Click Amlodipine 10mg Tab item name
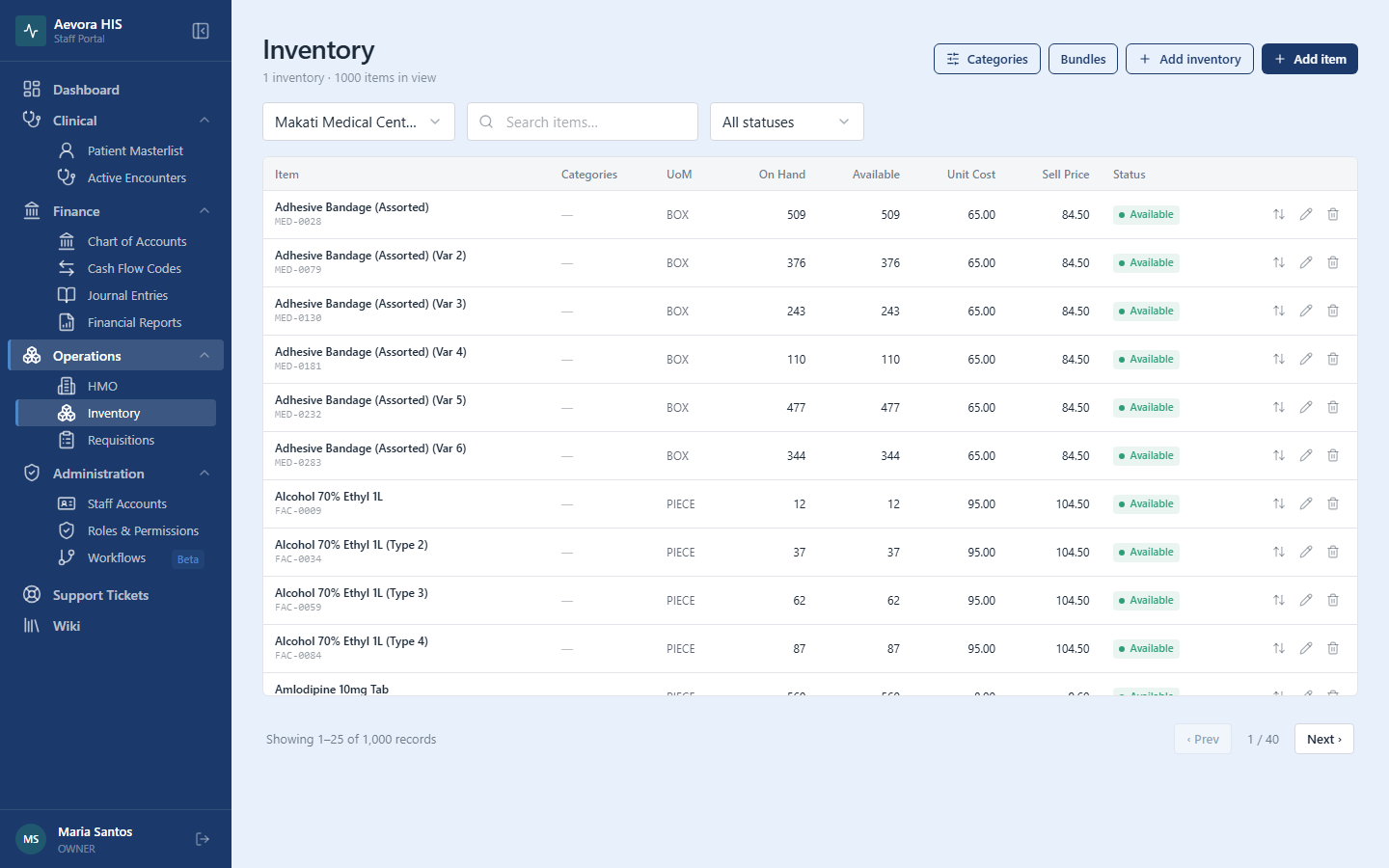The image size is (1389, 868). click(332, 689)
